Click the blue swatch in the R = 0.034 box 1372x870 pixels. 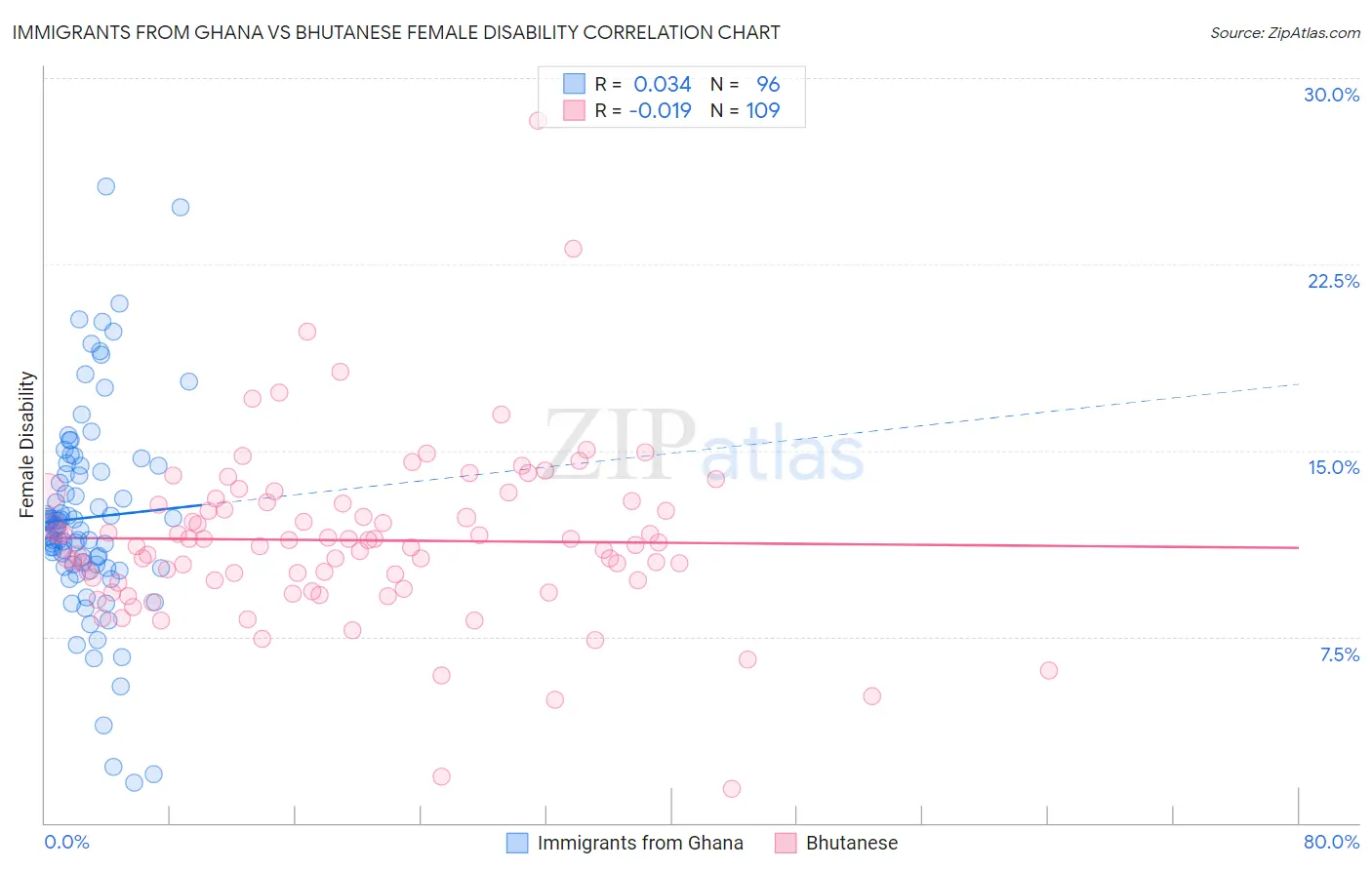coord(574,84)
